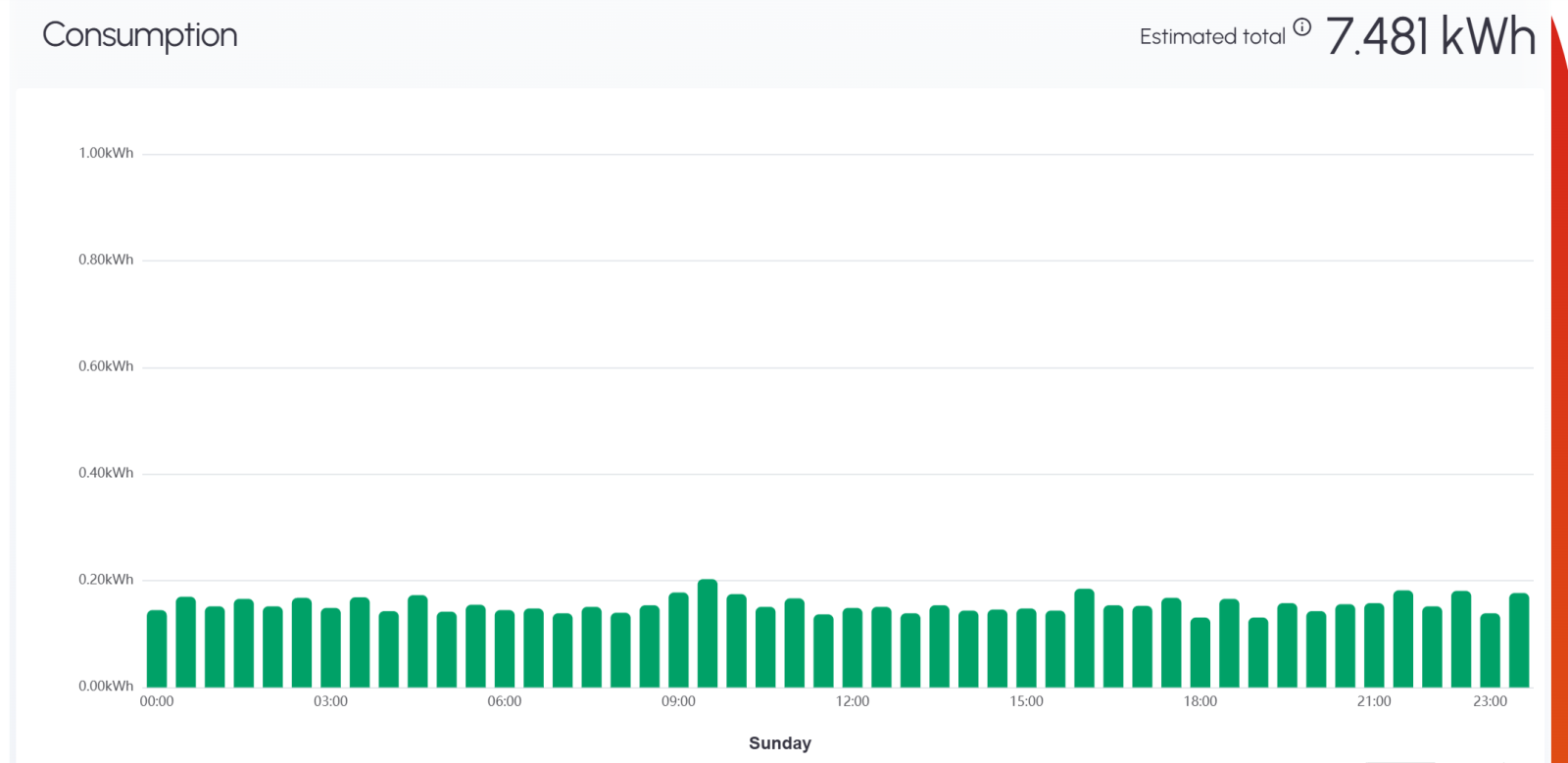Click the 7.481 kWh total value
The height and width of the screenshot is (763, 1568).
tap(1430, 36)
